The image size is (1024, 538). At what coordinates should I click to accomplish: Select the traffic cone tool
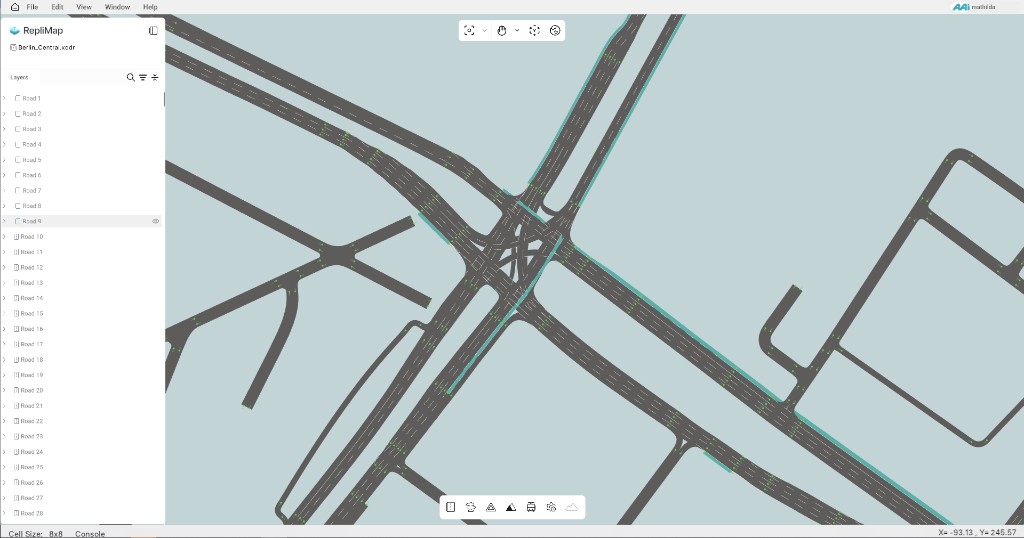click(x=491, y=507)
